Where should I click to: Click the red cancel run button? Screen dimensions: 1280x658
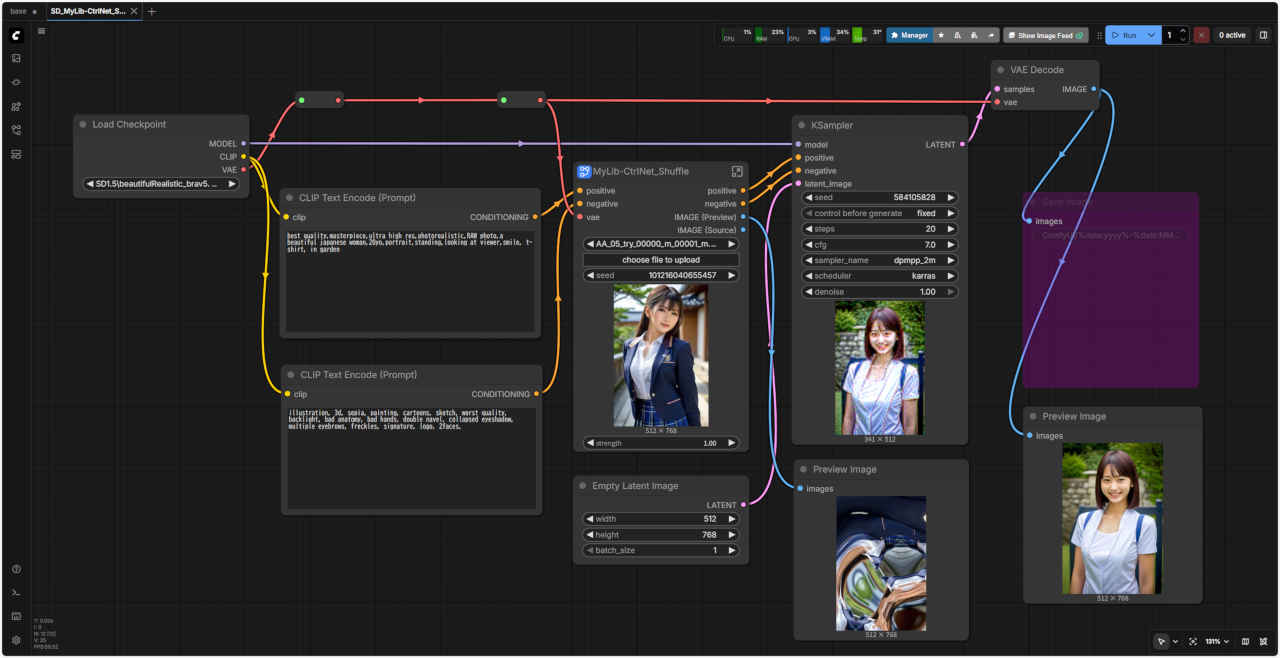coord(1201,35)
